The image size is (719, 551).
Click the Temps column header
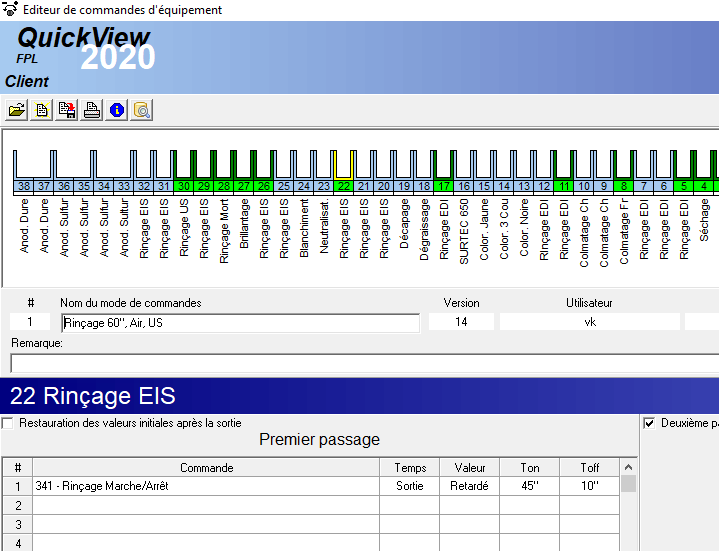pyautogui.click(x=409, y=468)
